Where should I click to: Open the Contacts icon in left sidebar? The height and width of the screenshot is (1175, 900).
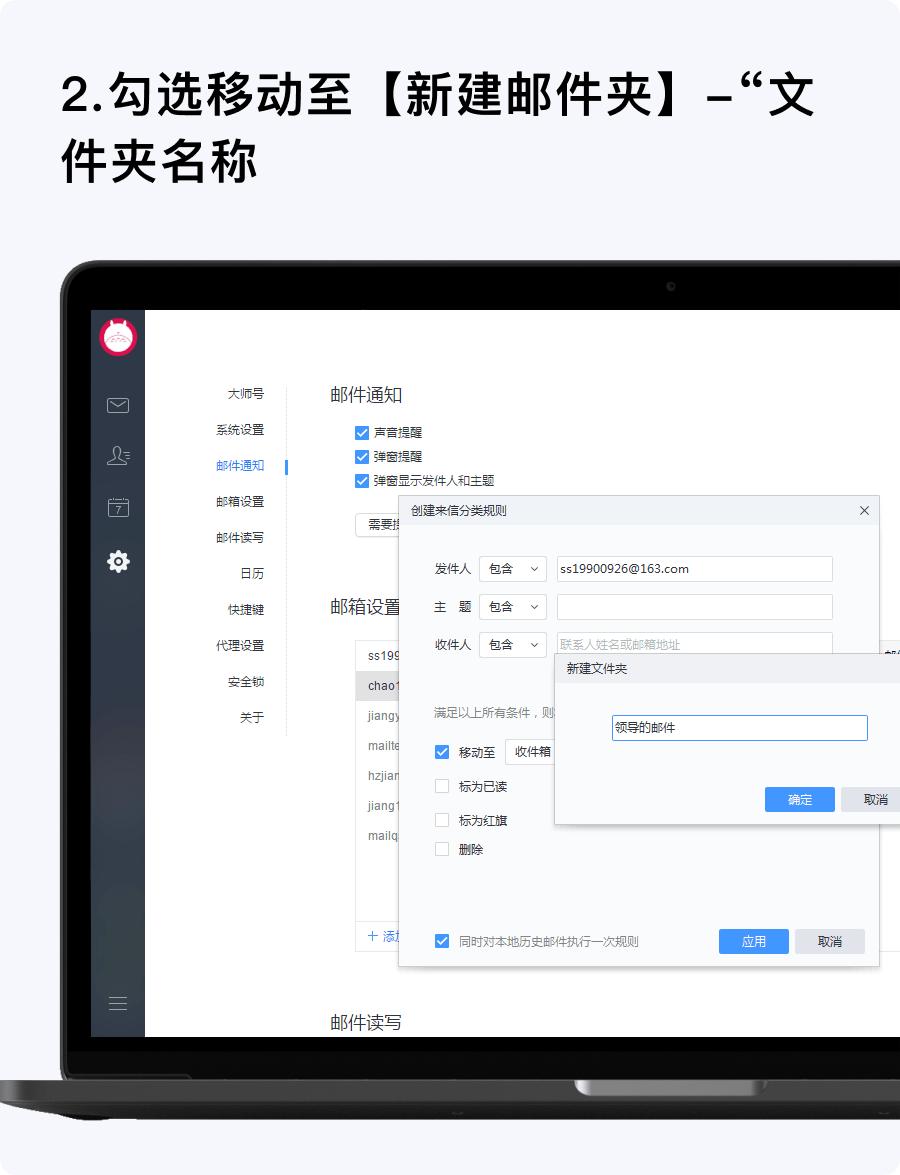(118, 455)
